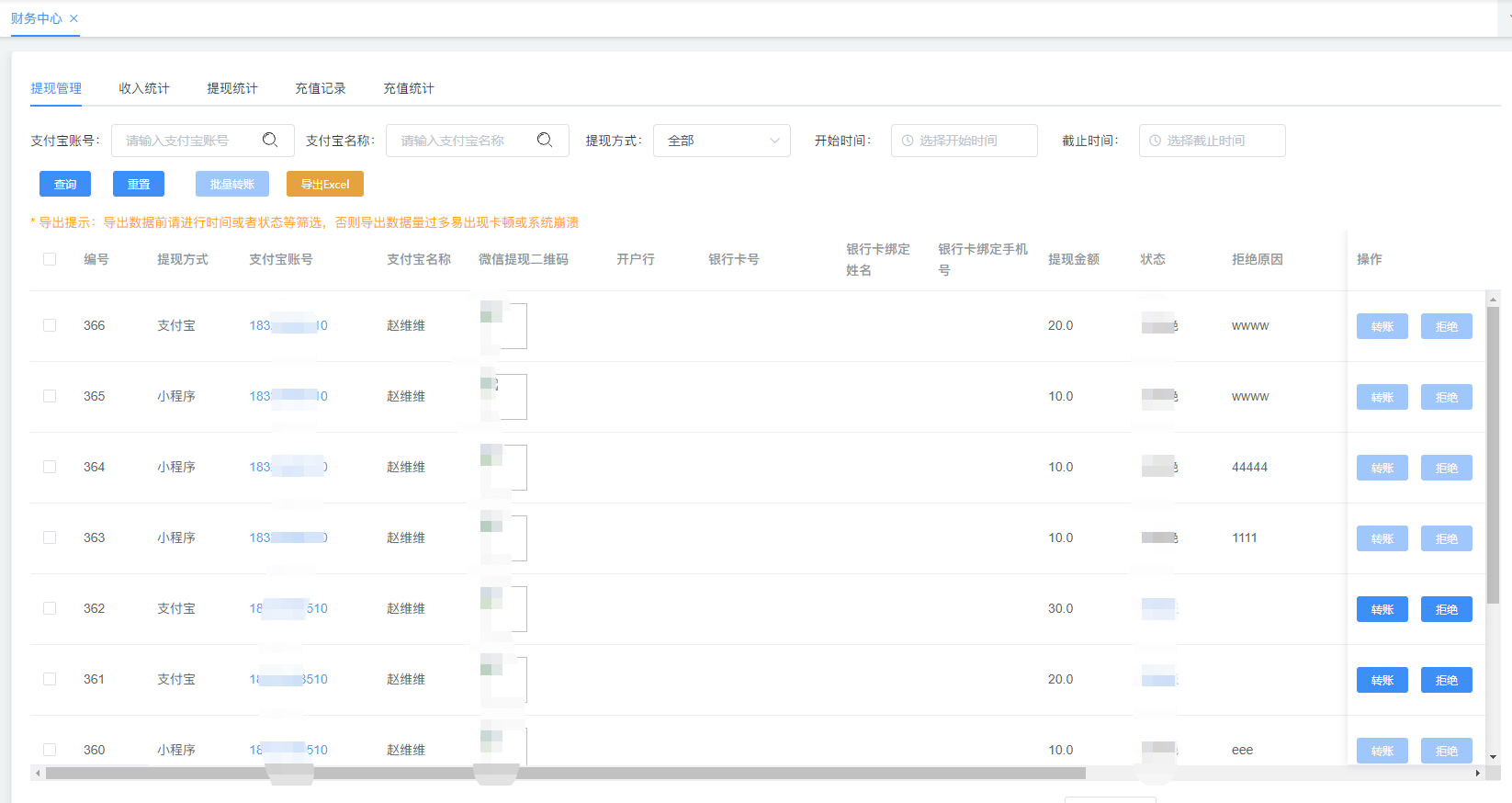This screenshot has width=1512, height=803.
Task: Open the QR code thumbnail in row 365
Action: (x=503, y=396)
